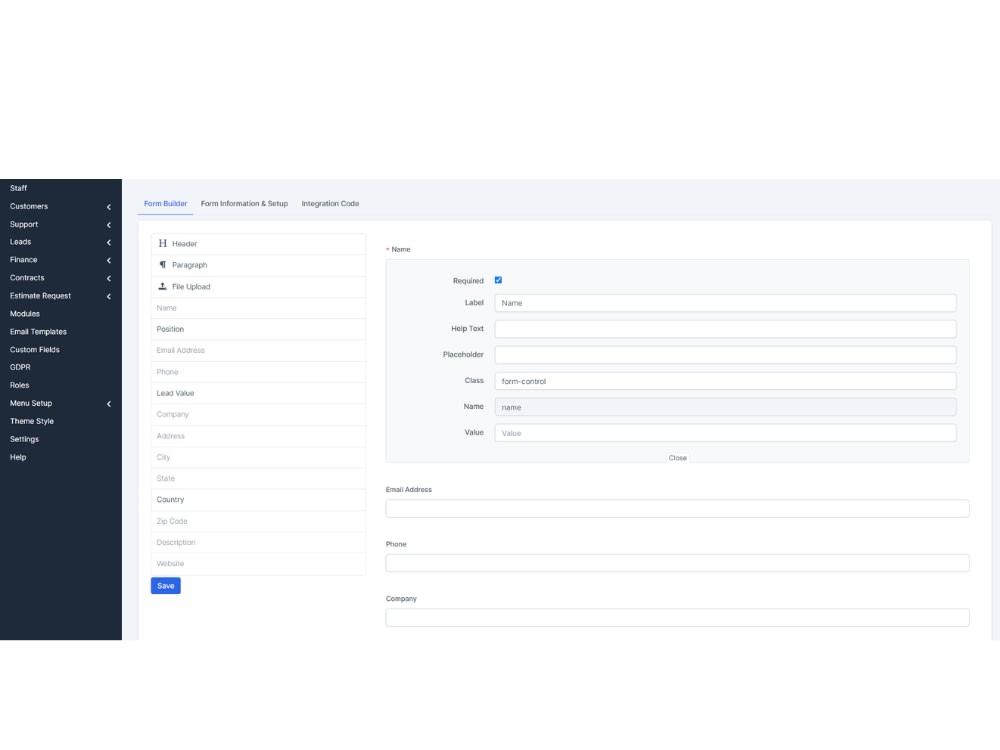
Task: Click the File Upload icon
Action: tap(163, 286)
